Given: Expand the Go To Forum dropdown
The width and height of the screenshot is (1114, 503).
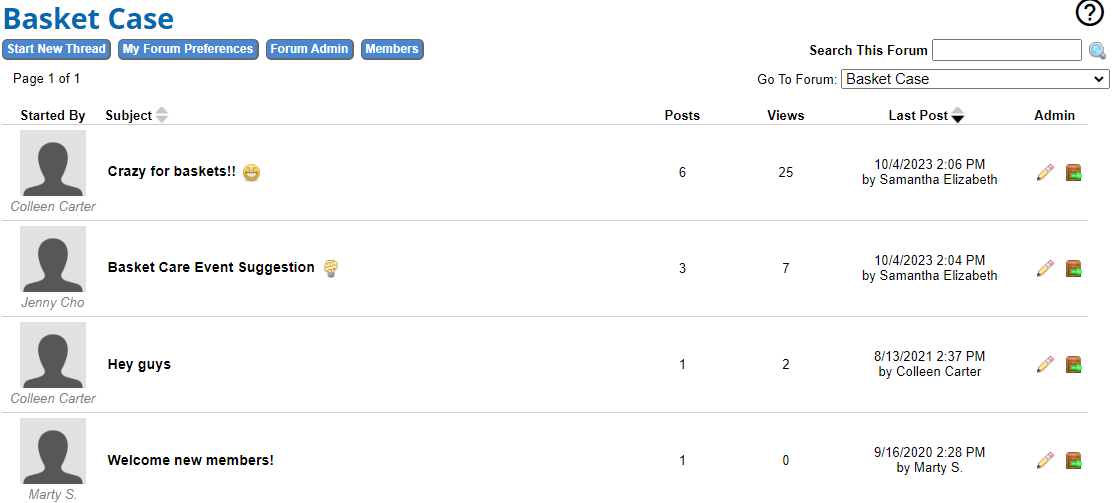Looking at the screenshot, I should pos(975,79).
